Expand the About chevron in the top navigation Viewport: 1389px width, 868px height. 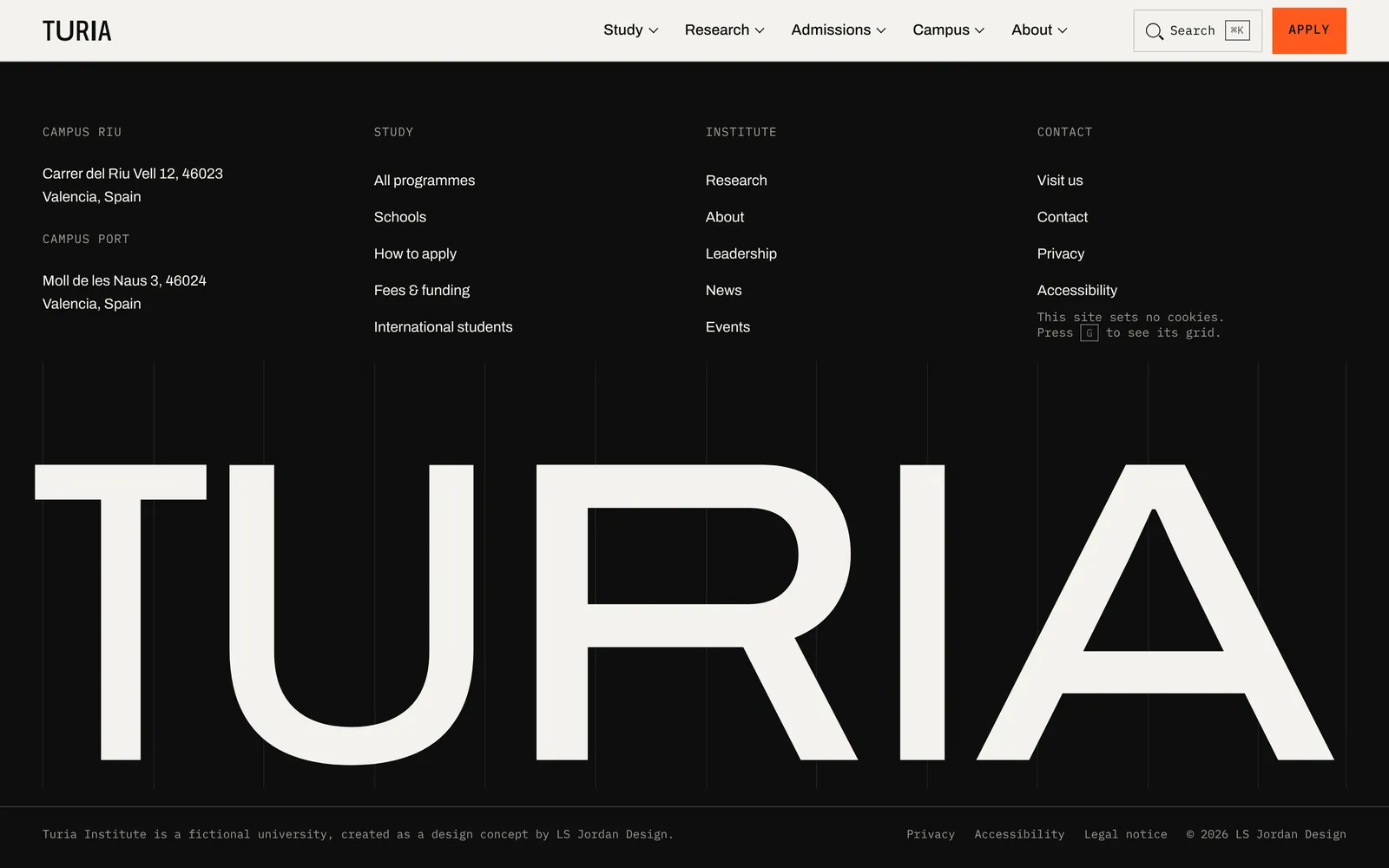(x=1063, y=30)
